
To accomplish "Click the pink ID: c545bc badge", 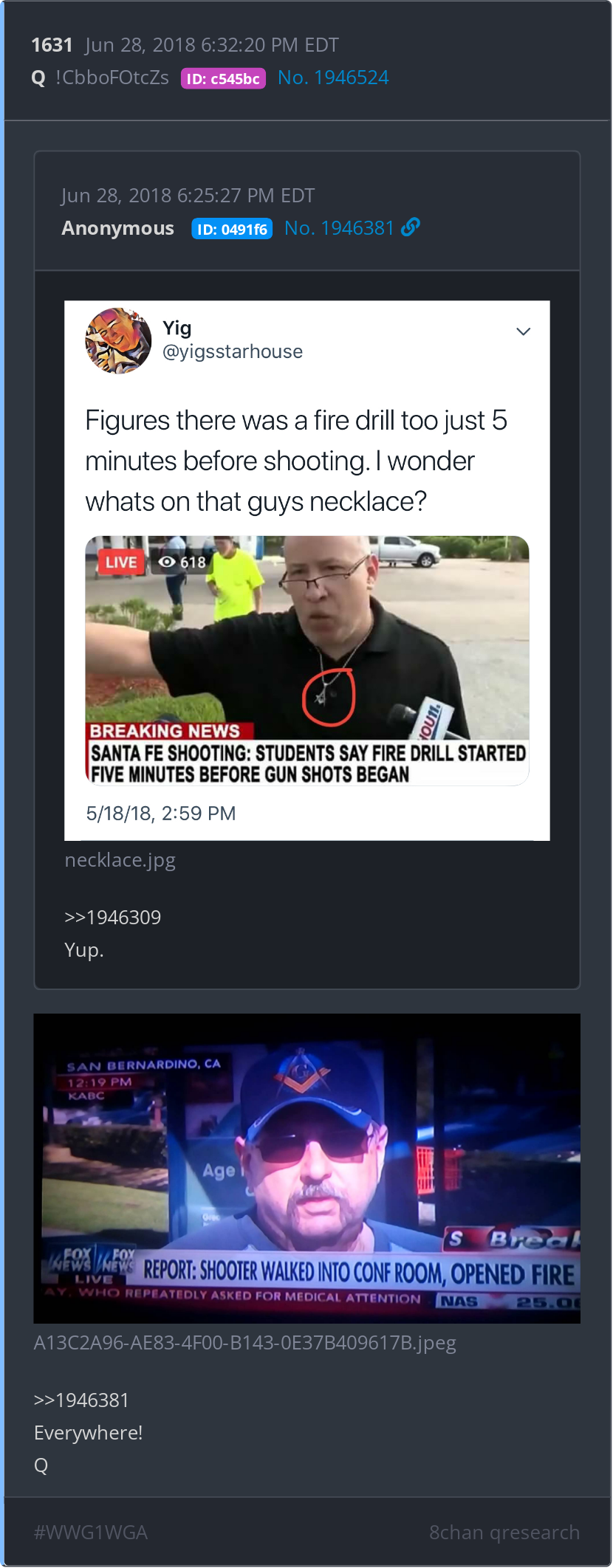I will pyautogui.click(x=223, y=78).
